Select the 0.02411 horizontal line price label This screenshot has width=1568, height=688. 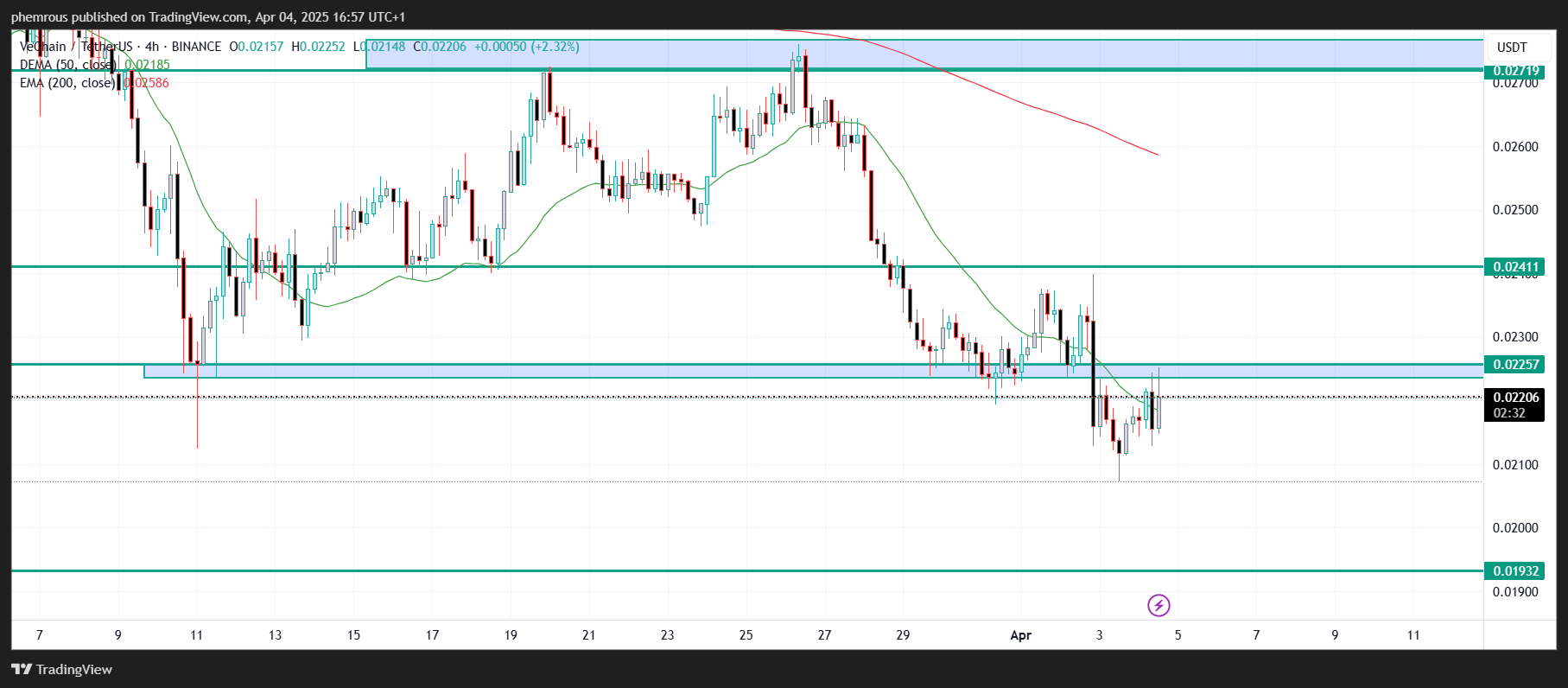point(1515,267)
